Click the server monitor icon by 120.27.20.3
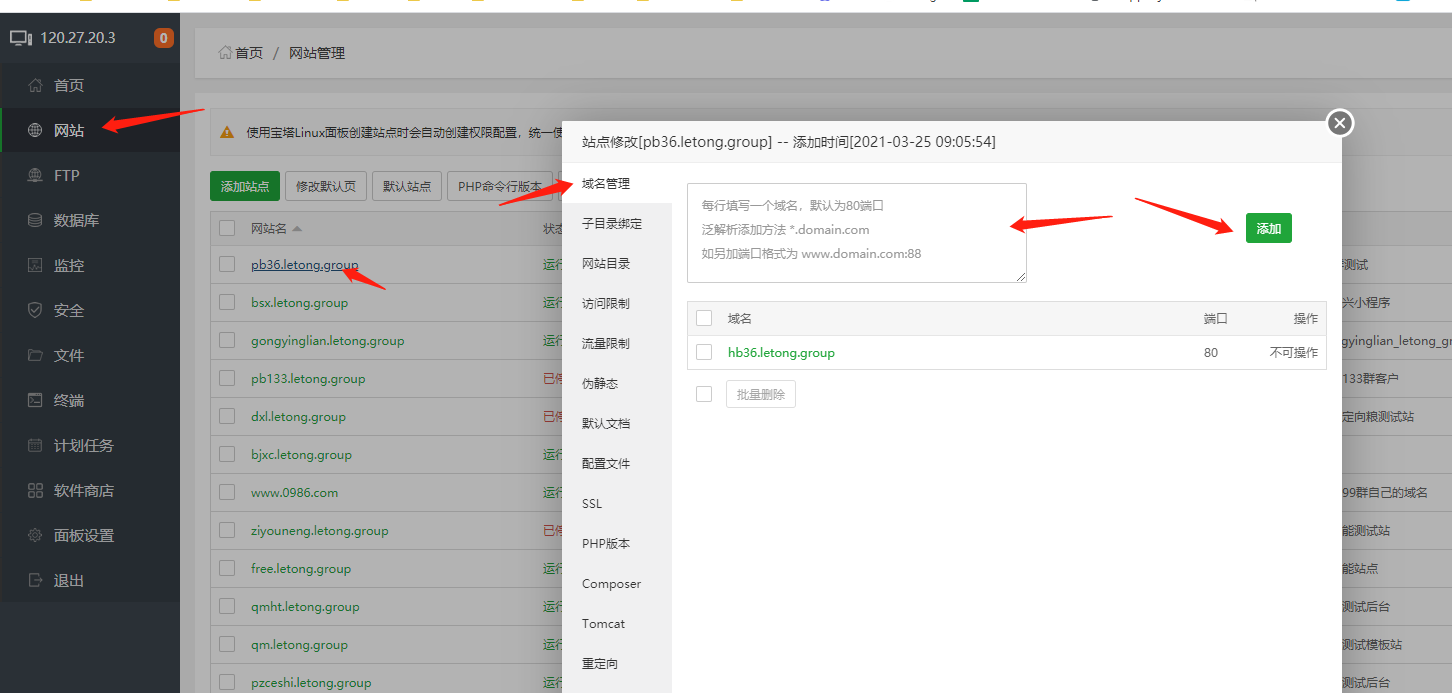Viewport: 1452px width, 693px height. [21, 38]
